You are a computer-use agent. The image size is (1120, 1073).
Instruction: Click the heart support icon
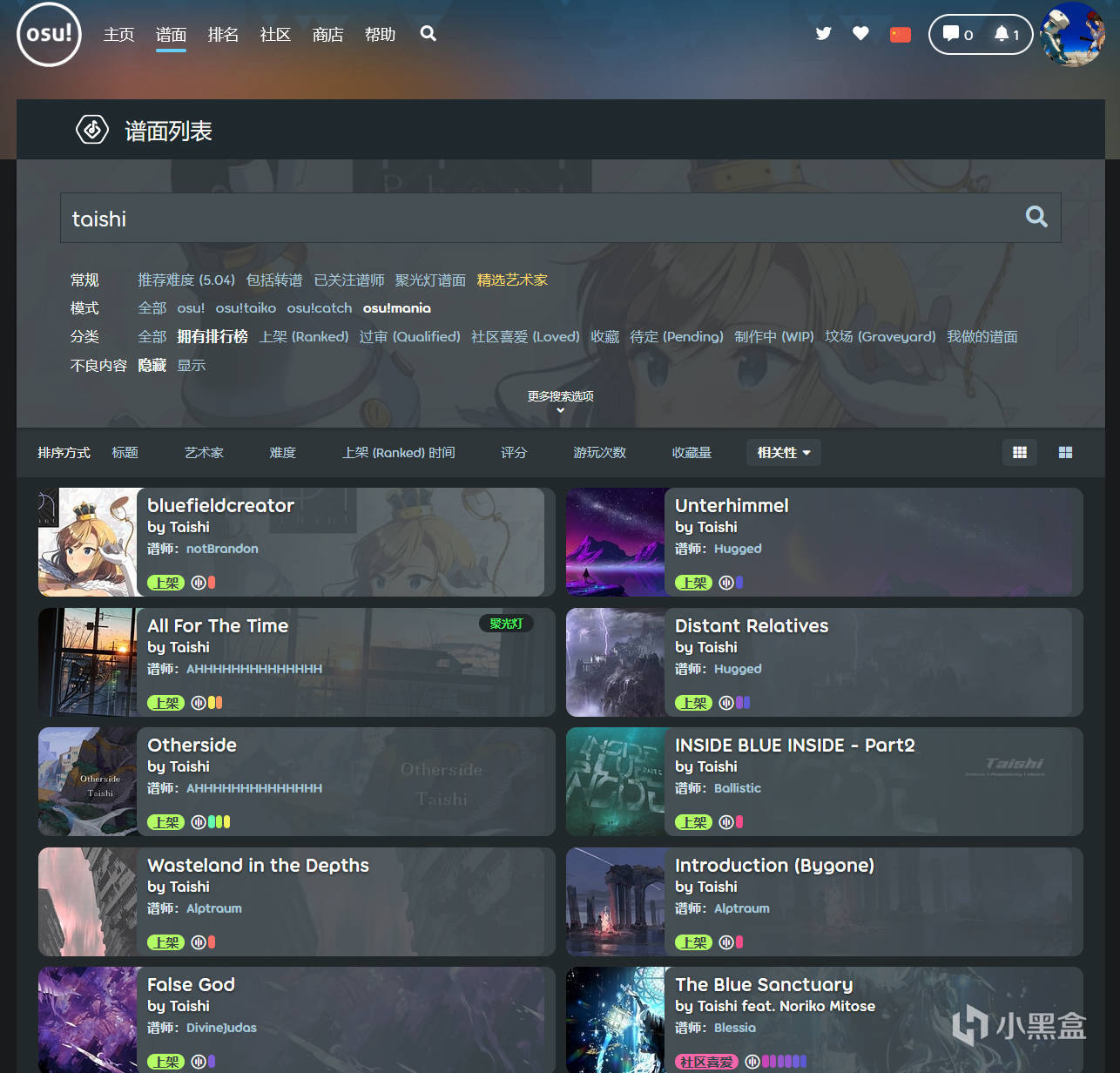(x=860, y=34)
